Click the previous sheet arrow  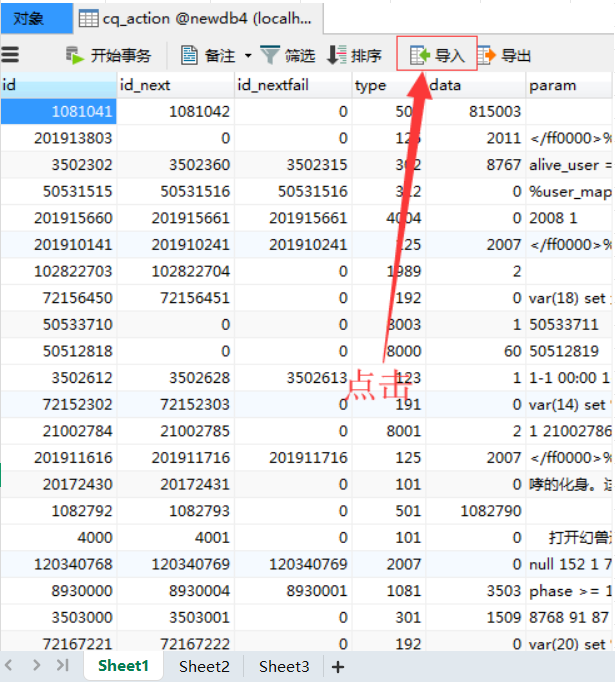click(x=9, y=665)
